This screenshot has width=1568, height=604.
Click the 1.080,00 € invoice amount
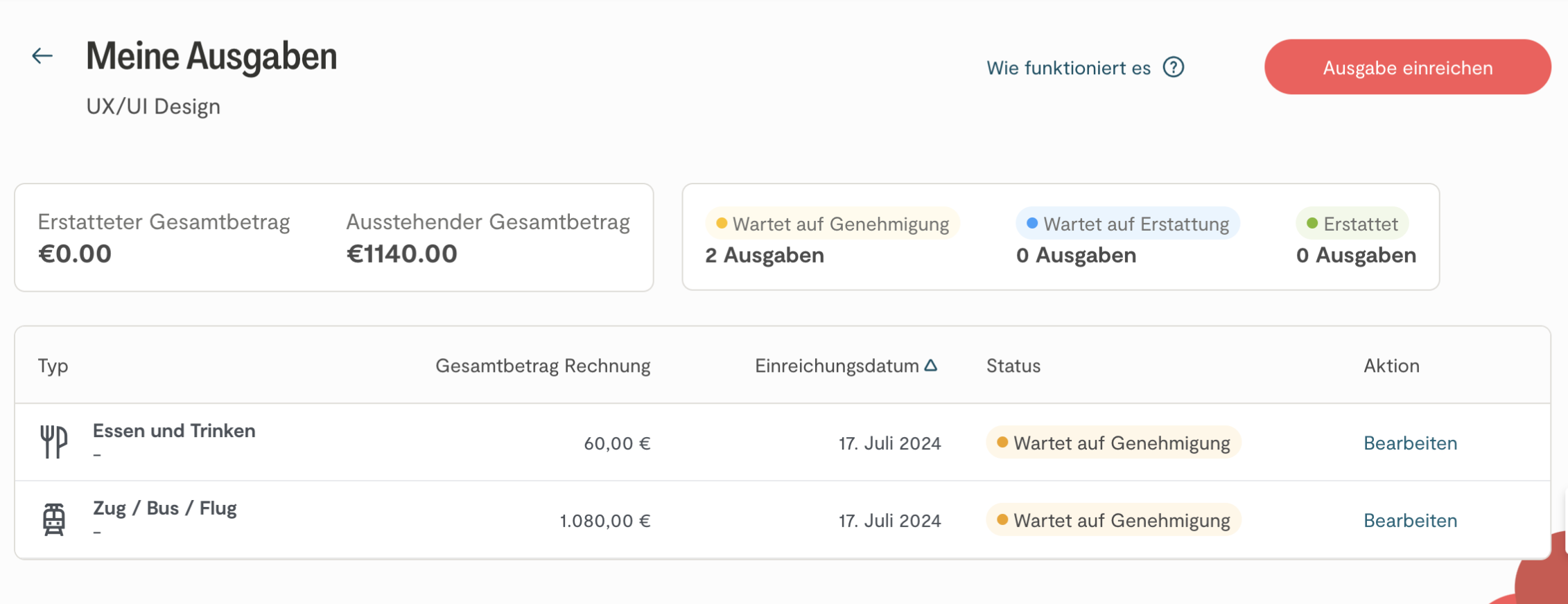[x=604, y=521]
